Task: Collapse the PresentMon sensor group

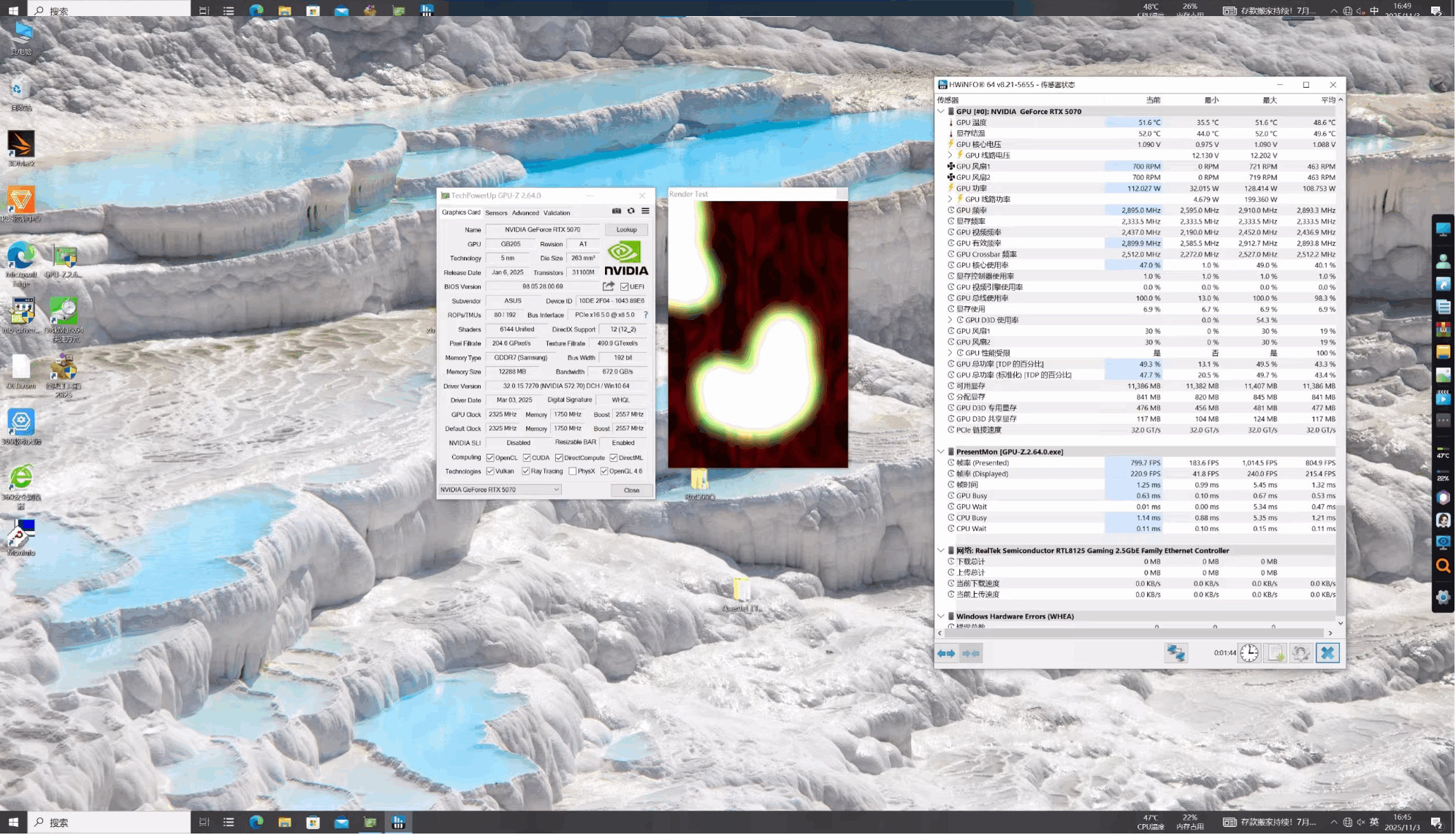Action: 941,452
